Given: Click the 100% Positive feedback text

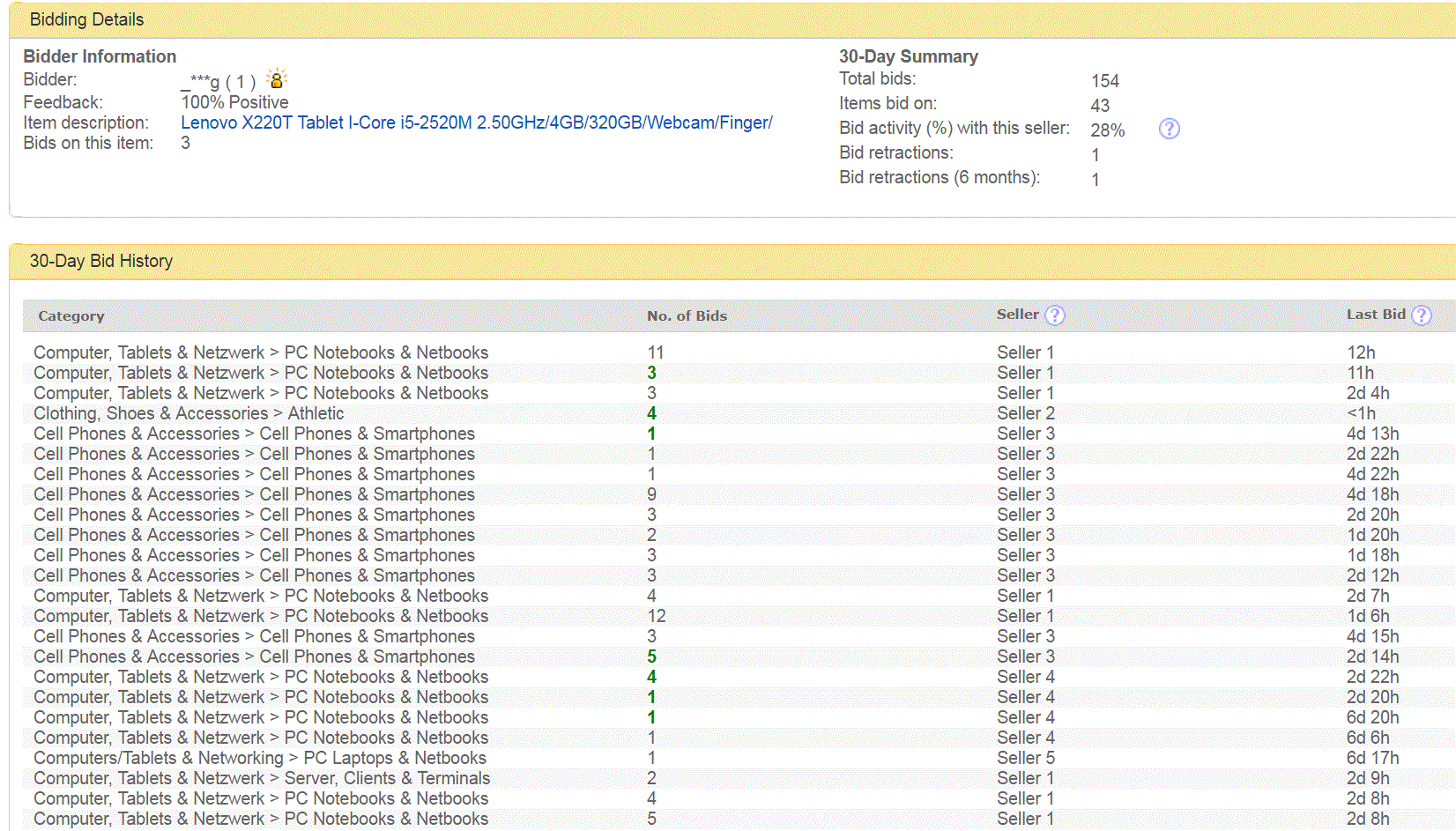Looking at the screenshot, I should click(x=234, y=102).
